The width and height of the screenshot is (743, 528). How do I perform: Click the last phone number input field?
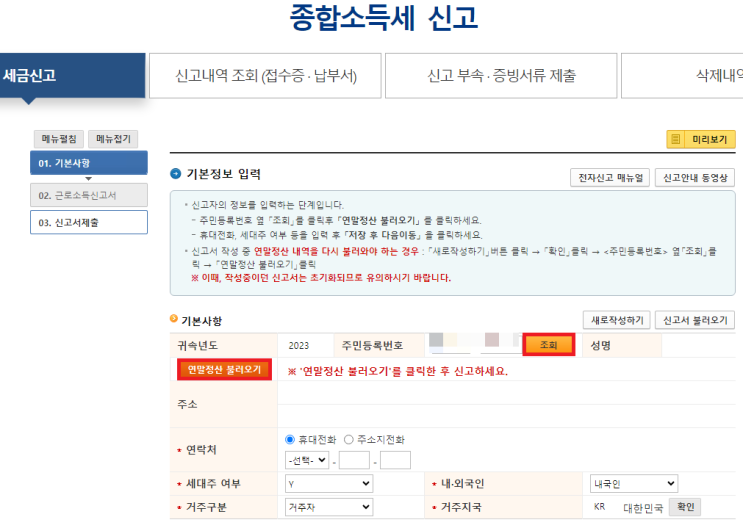pos(395,460)
